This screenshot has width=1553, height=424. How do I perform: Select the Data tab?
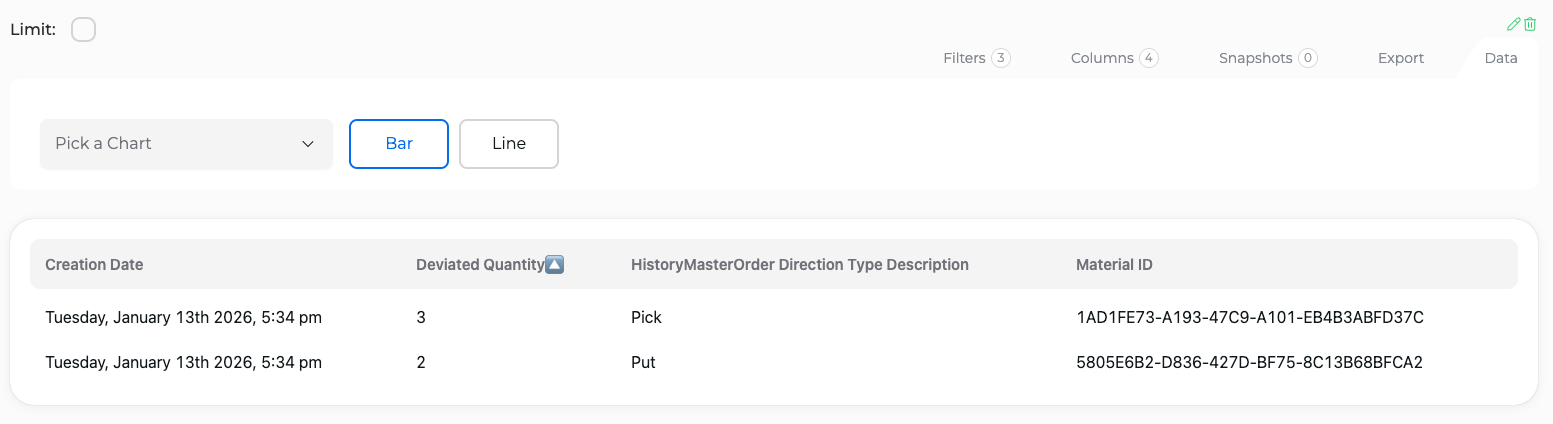pyautogui.click(x=1501, y=58)
